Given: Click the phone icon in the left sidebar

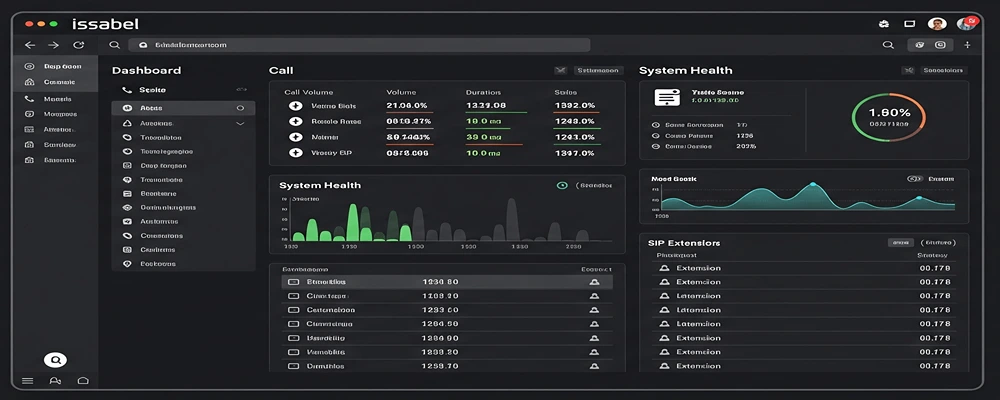Looking at the screenshot, I should pyautogui.click(x=29, y=99).
